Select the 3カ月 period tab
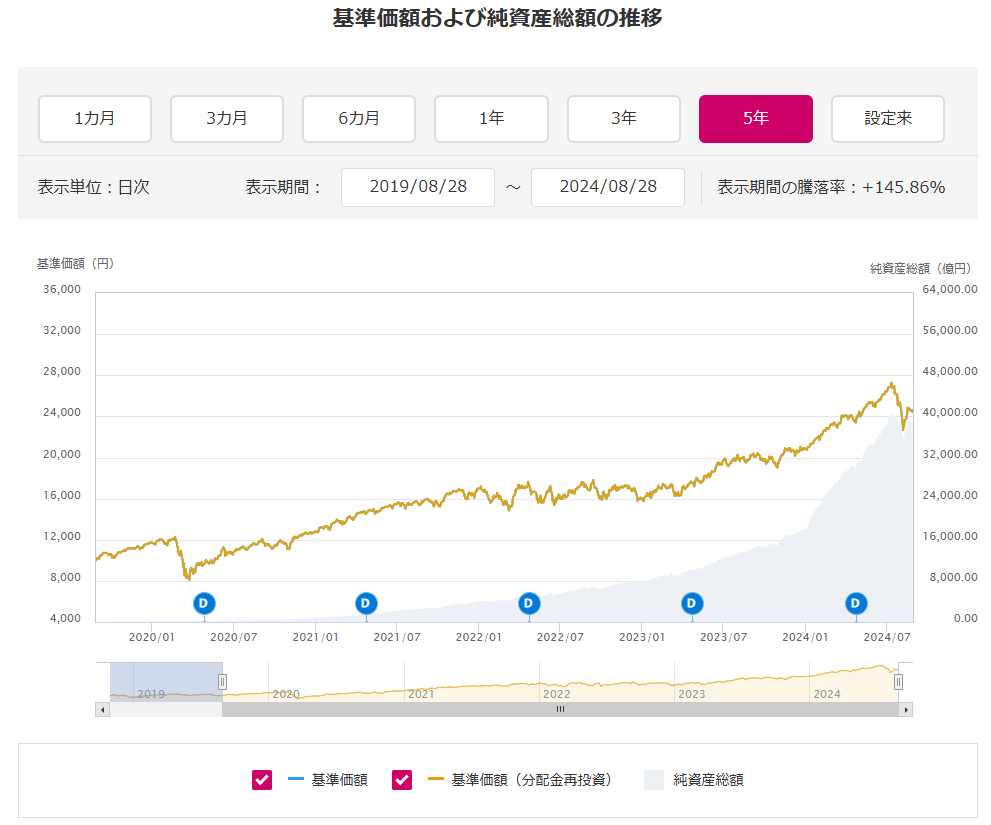 point(227,119)
